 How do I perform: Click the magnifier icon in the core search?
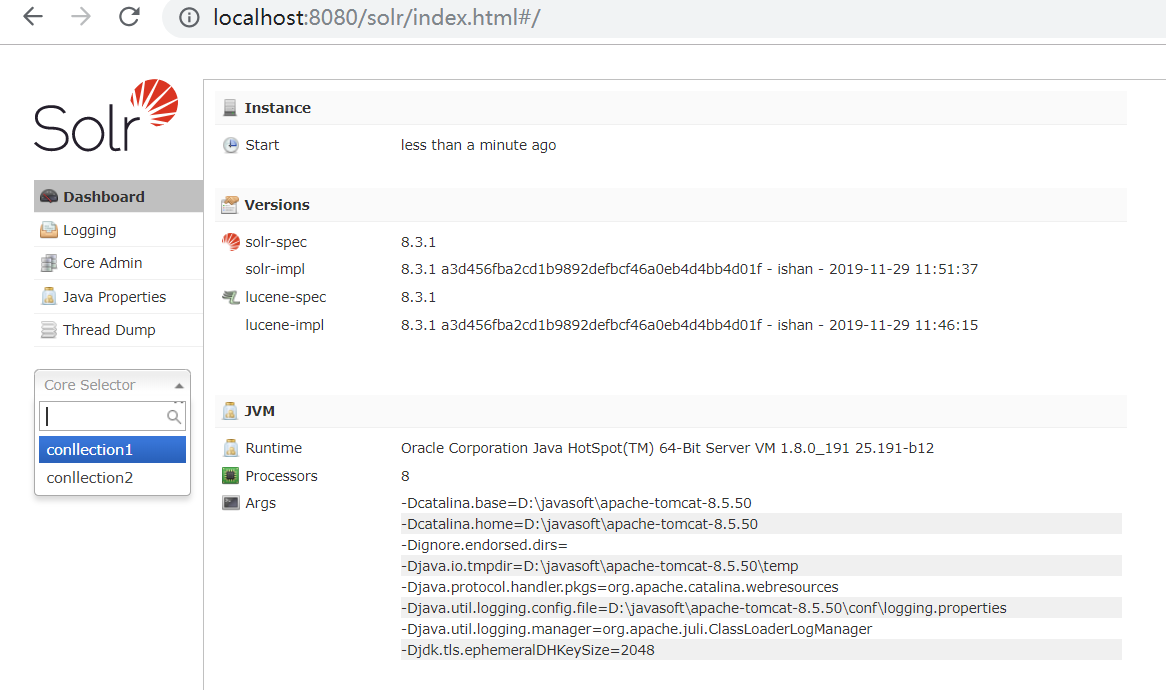tap(173, 416)
